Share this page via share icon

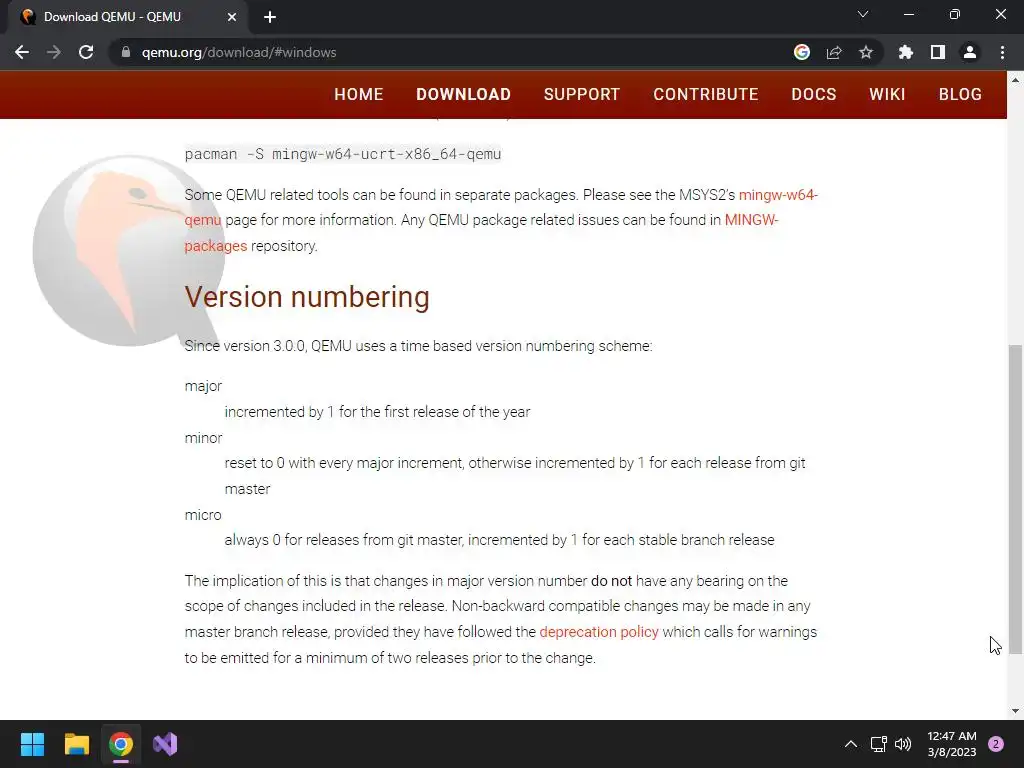click(x=834, y=52)
